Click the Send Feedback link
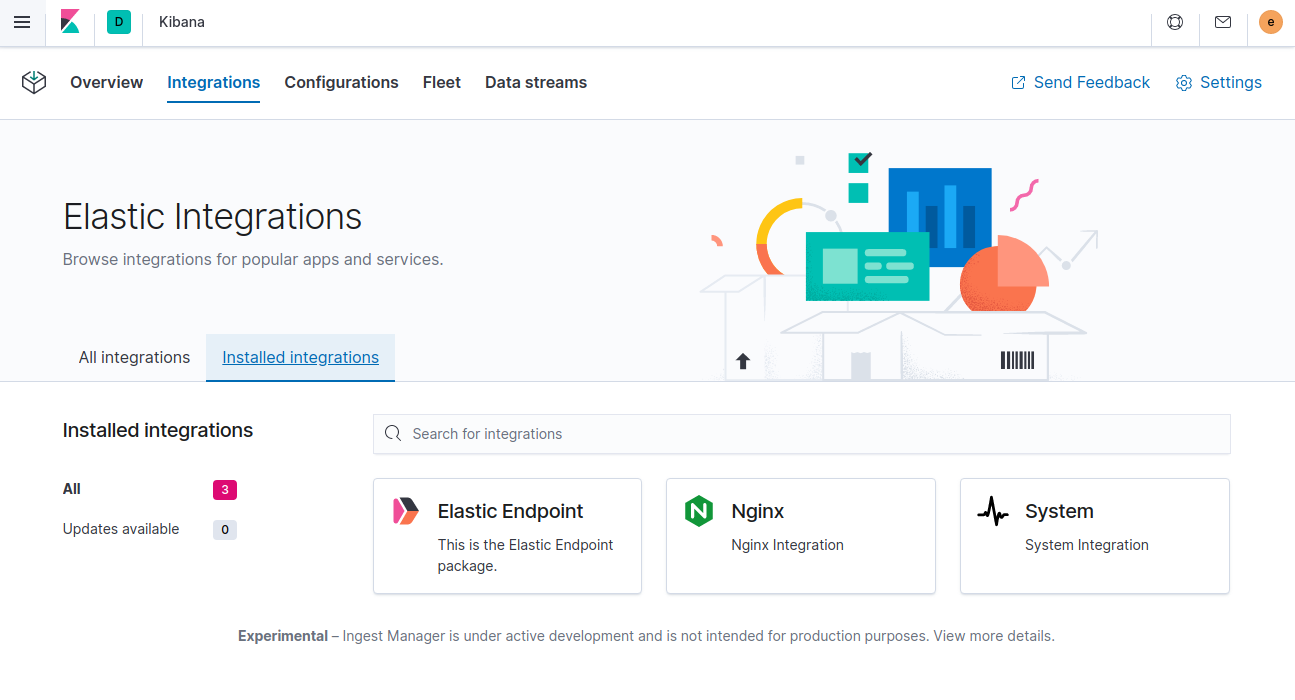Image resolution: width=1295 pixels, height=700 pixels. [x=1080, y=83]
